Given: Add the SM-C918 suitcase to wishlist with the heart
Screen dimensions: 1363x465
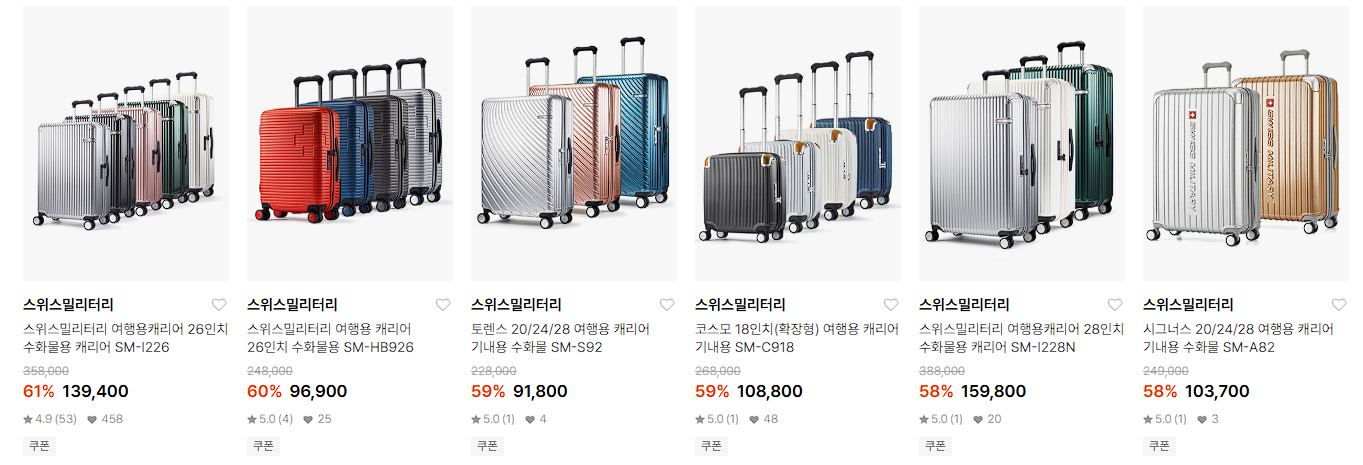Looking at the screenshot, I should click(x=891, y=305).
